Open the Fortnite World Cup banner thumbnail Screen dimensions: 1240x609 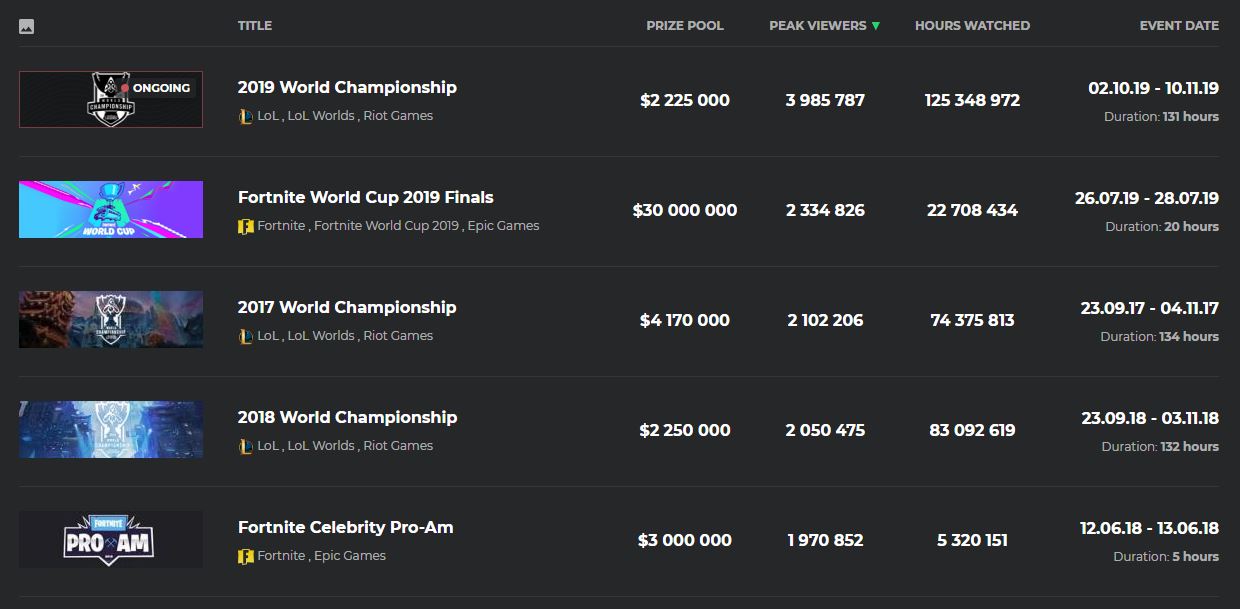click(x=111, y=209)
